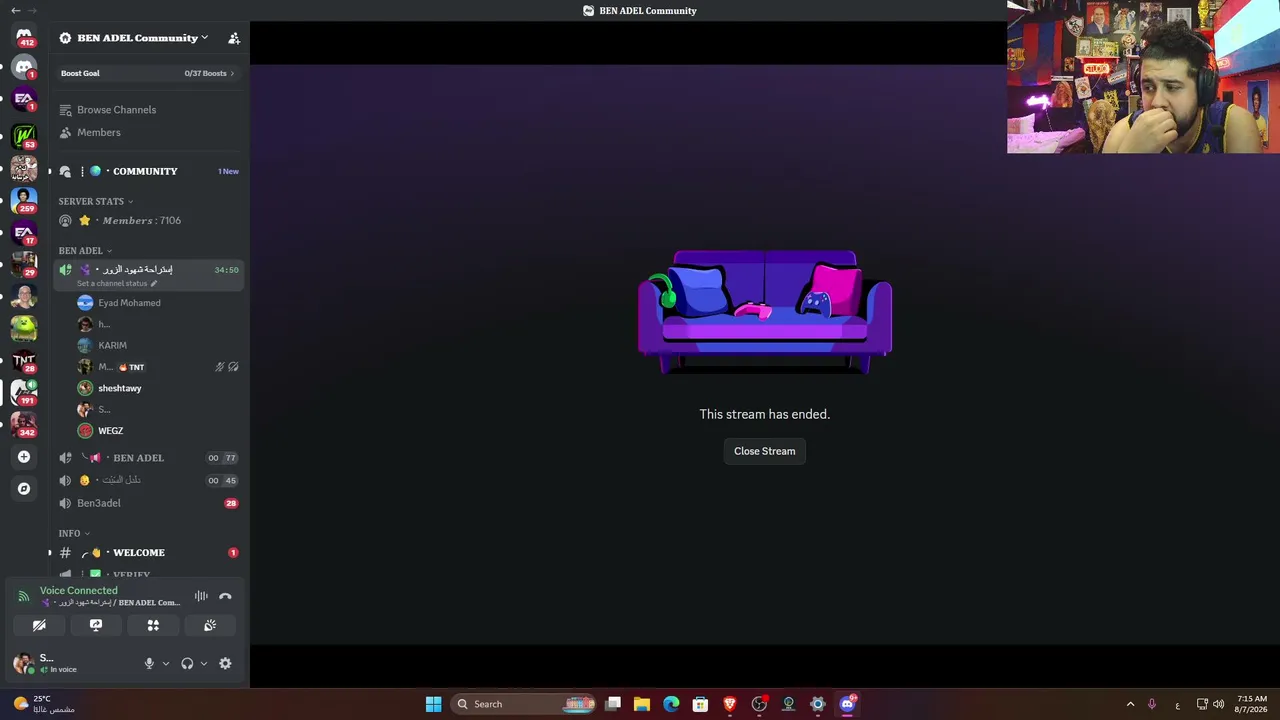Viewport: 1280px width, 720px height.
Task: Open OBS Studio from the taskbar
Action: click(x=759, y=704)
